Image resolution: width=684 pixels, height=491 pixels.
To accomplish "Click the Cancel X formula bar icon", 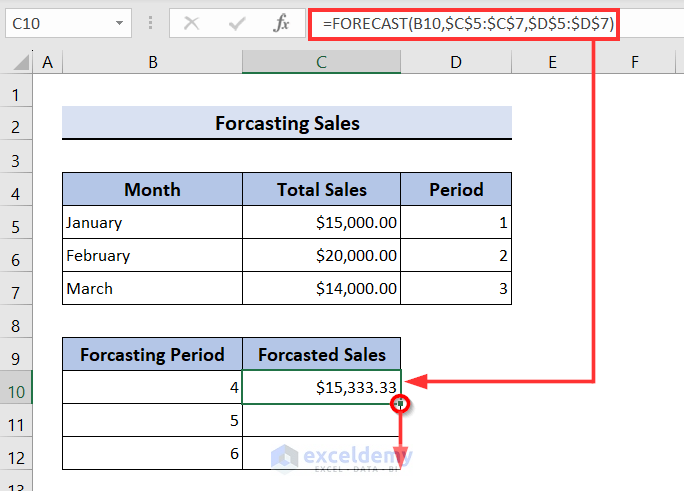I will click(192, 22).
